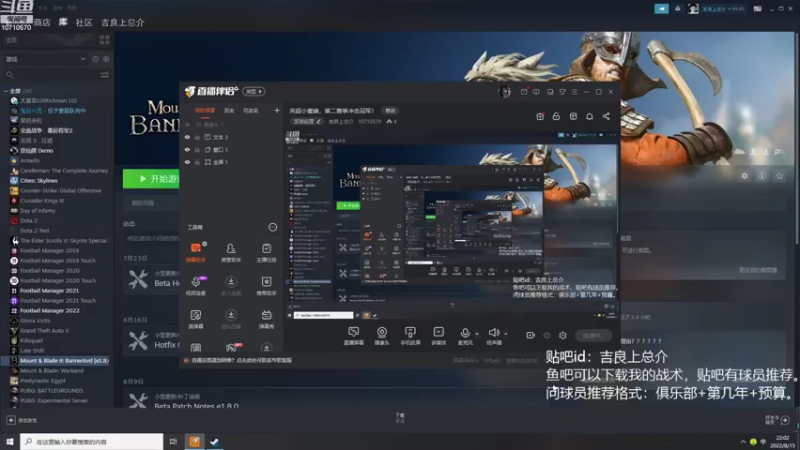Click the orange 直播伴侣 taskbar icon
800x450 pixels.
[x=194, y=441]
